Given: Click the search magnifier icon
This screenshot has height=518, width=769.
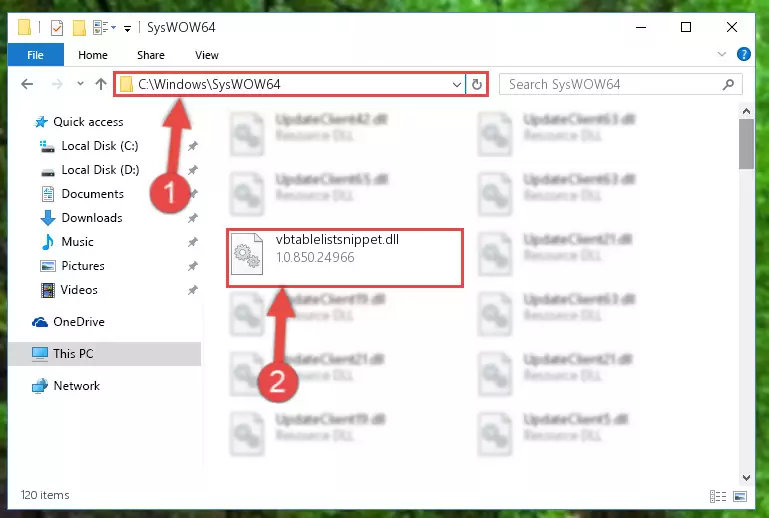Looking at the screenshot, I should coord(728,84).
